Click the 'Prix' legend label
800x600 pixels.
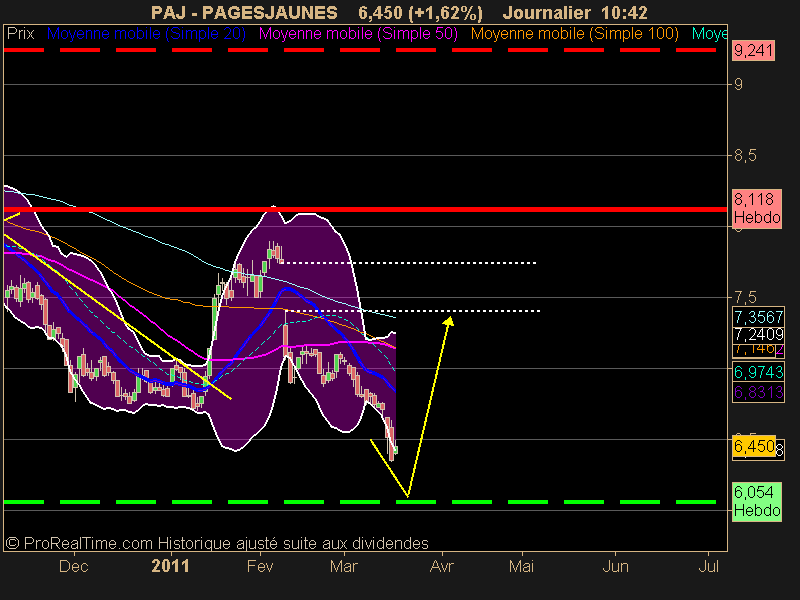pyautogui.click(x=20, y=34)
